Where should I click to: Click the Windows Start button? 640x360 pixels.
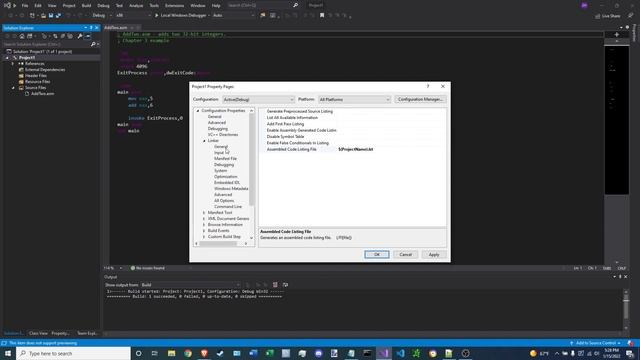point(8,353)
